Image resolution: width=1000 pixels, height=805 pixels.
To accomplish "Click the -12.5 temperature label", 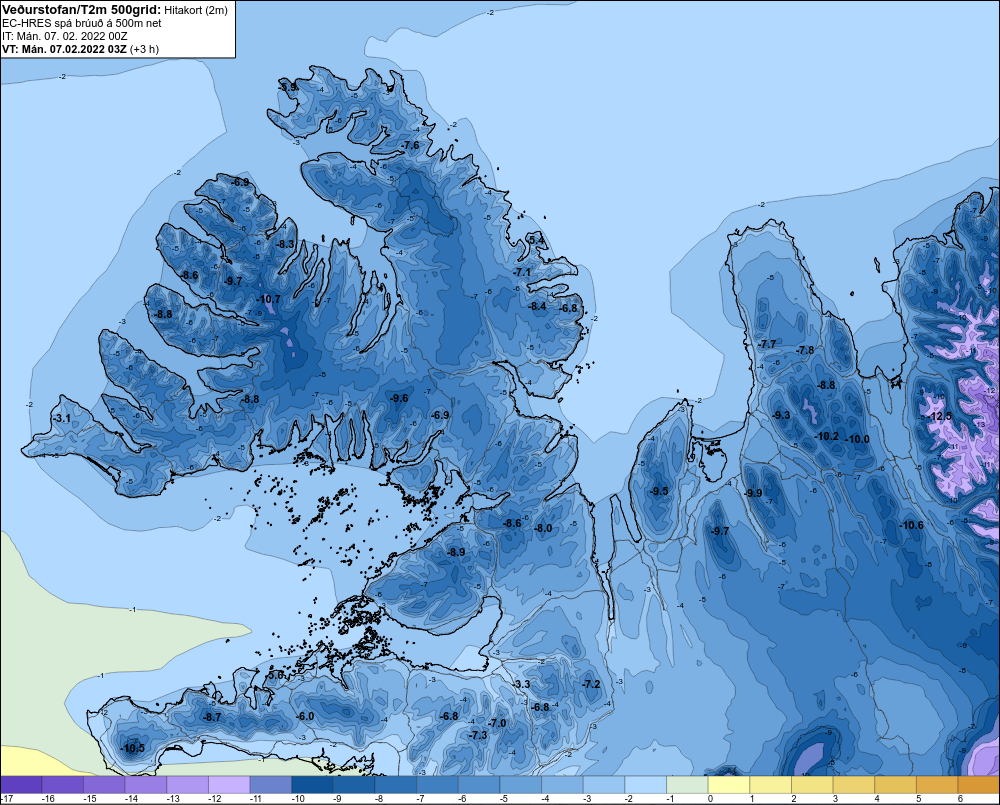I will pyautogui.click(x=939, y=416).
